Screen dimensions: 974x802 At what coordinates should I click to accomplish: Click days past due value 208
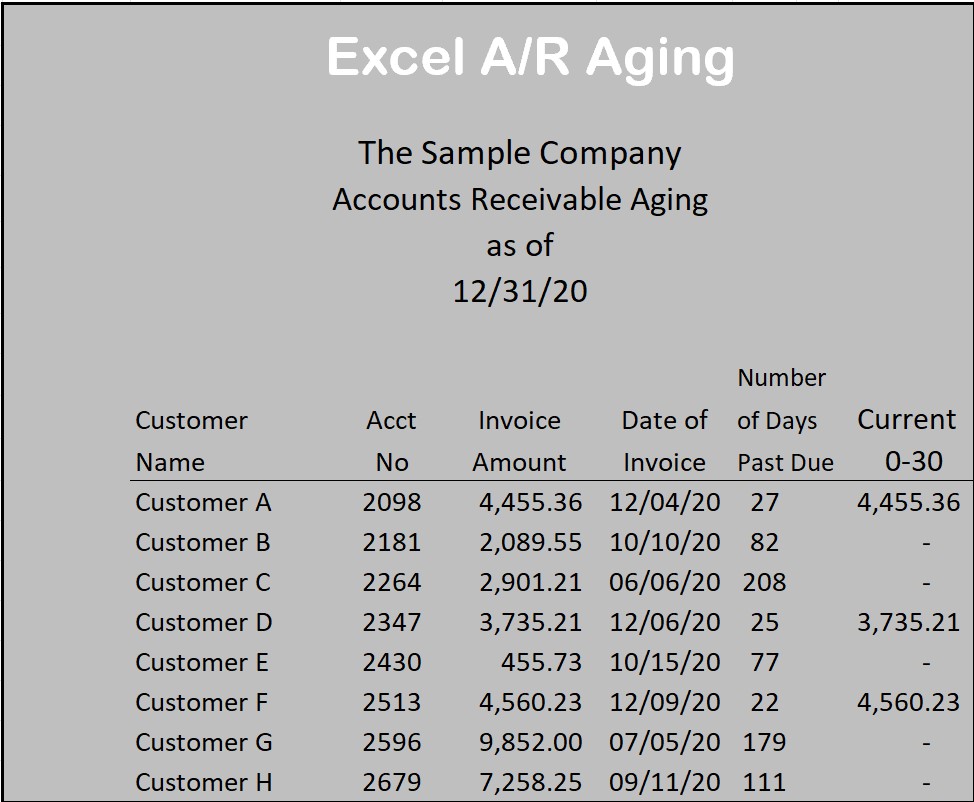764,582
